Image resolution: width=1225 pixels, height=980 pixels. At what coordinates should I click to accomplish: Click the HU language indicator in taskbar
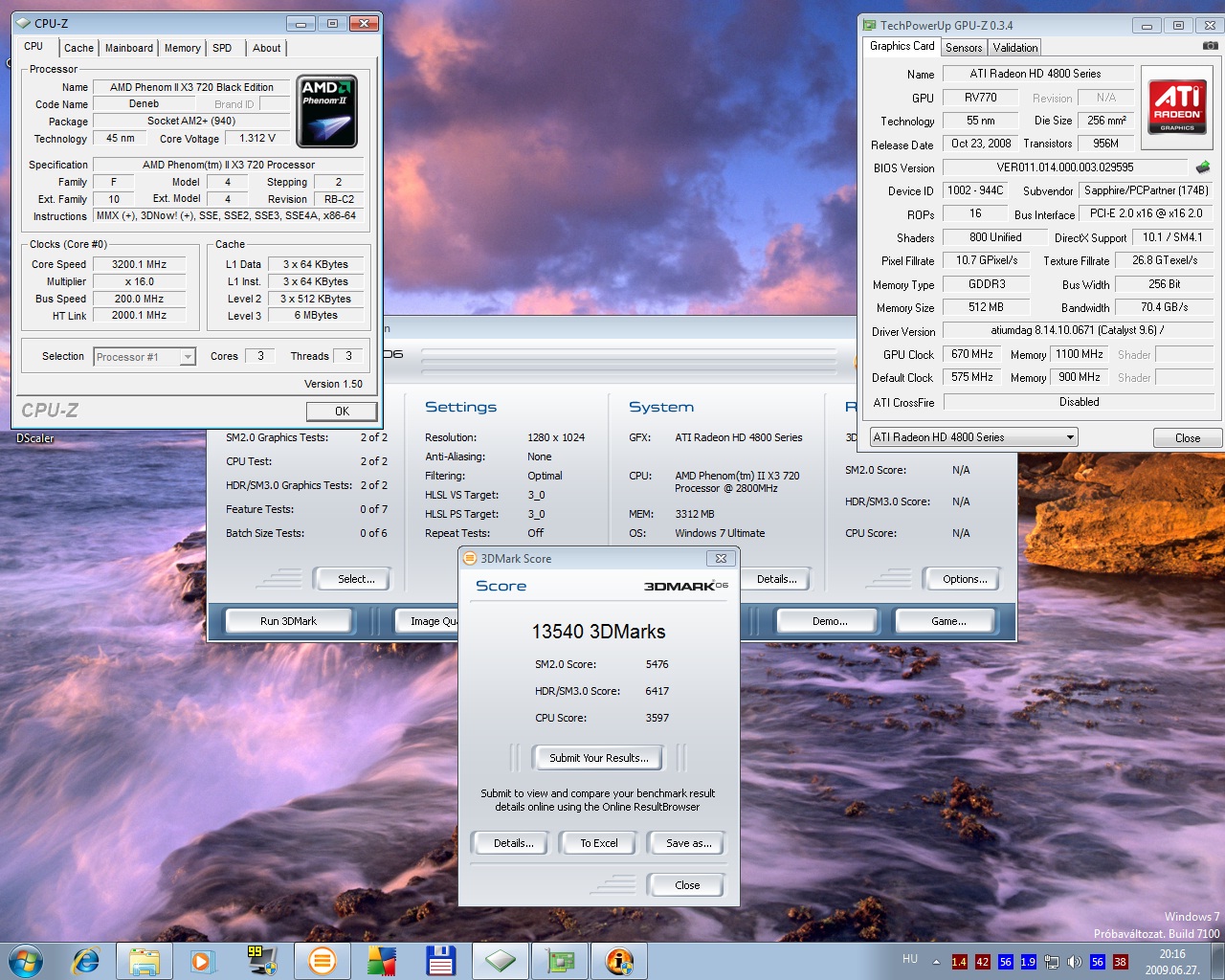[910, 959]
